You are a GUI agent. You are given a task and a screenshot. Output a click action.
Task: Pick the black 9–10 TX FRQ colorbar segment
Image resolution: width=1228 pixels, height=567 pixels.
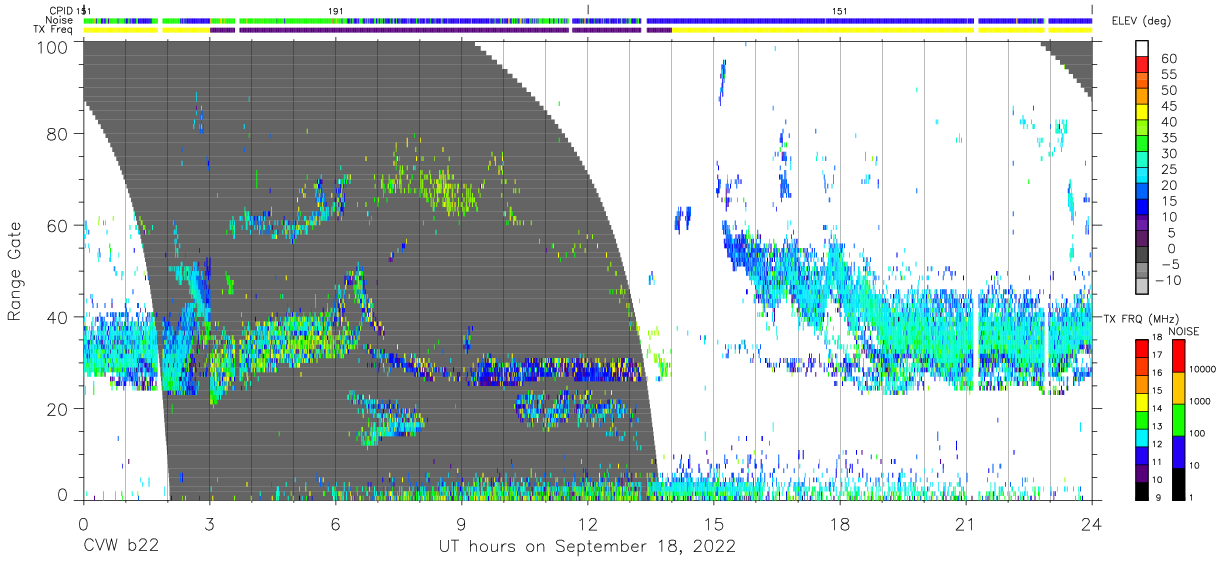pos(1143,489)
